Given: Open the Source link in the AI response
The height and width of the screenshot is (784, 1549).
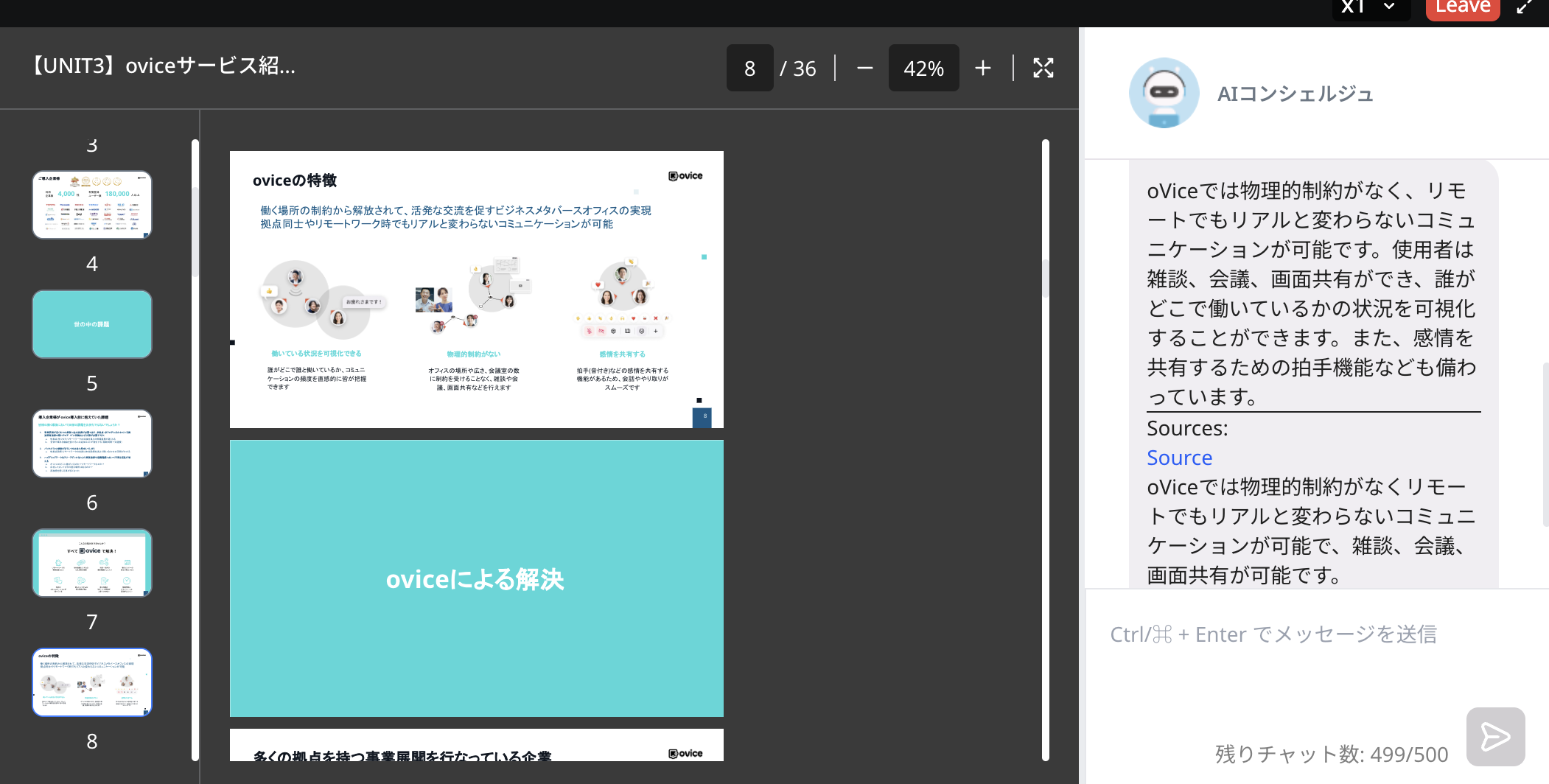Looking at the screenshot, I should (1179, 457).
